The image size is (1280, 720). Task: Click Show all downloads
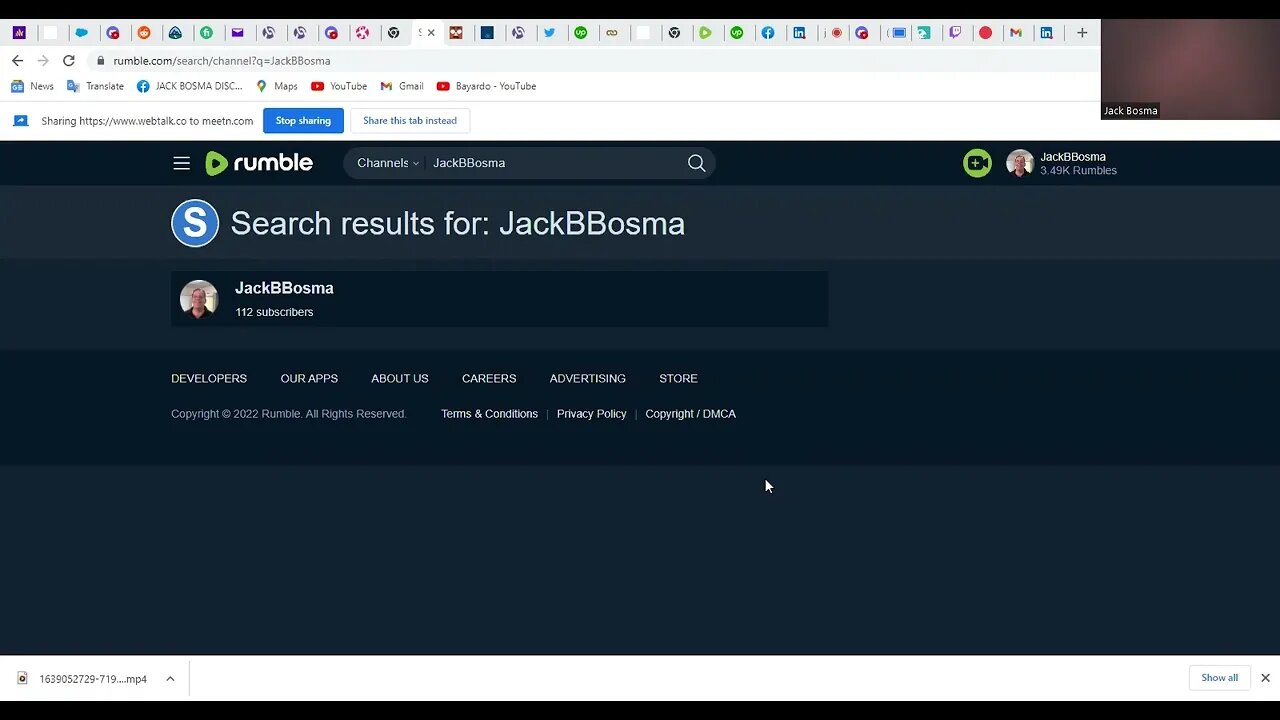[1219, 678]
